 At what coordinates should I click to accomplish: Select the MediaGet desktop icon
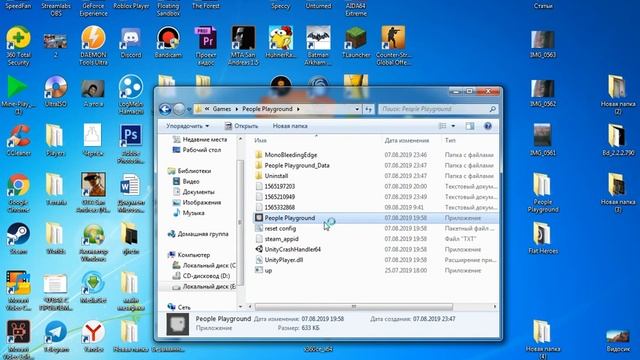click(93, 287)
